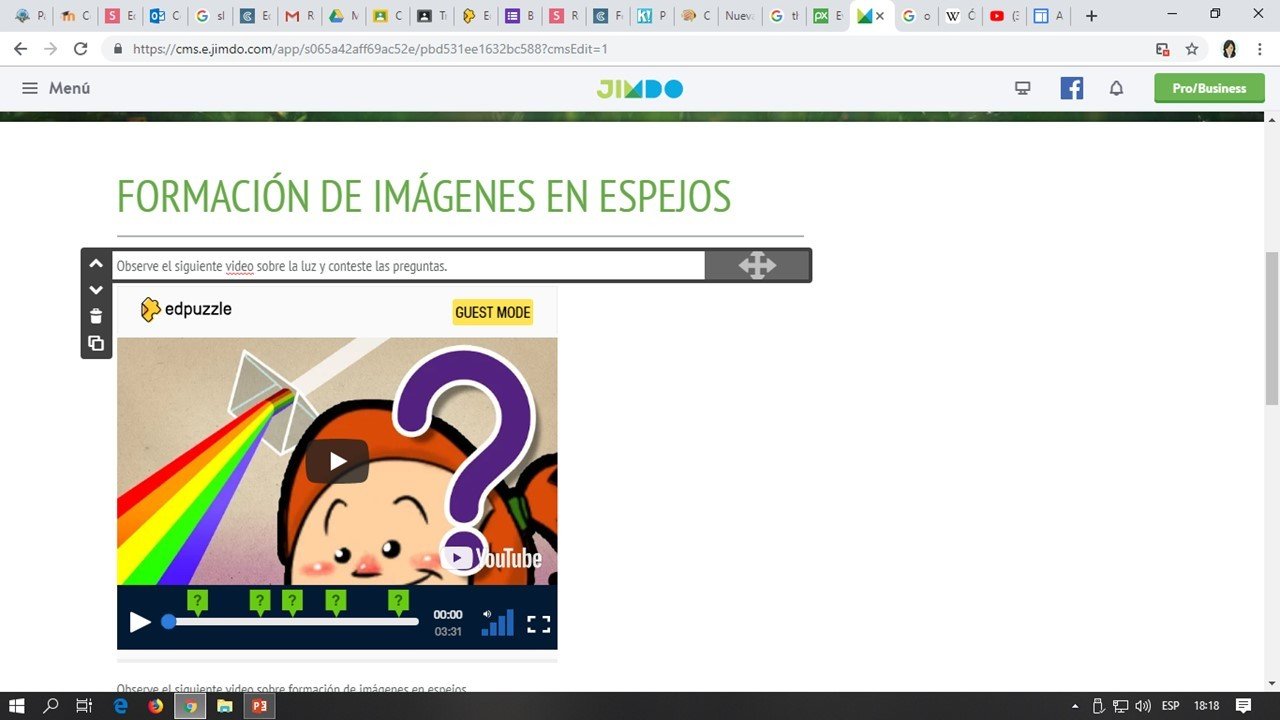Screen dimensions: 1280x720
Task: Close the active Jimdo tab
Action: (x=880, y=16)
